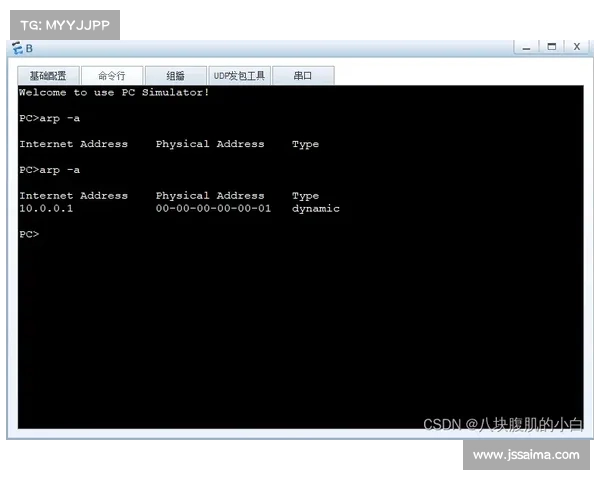The height and width of the screenshot is (480, 600).
Task: Click the 'dynamic' type entry
Action: [316, 209]
